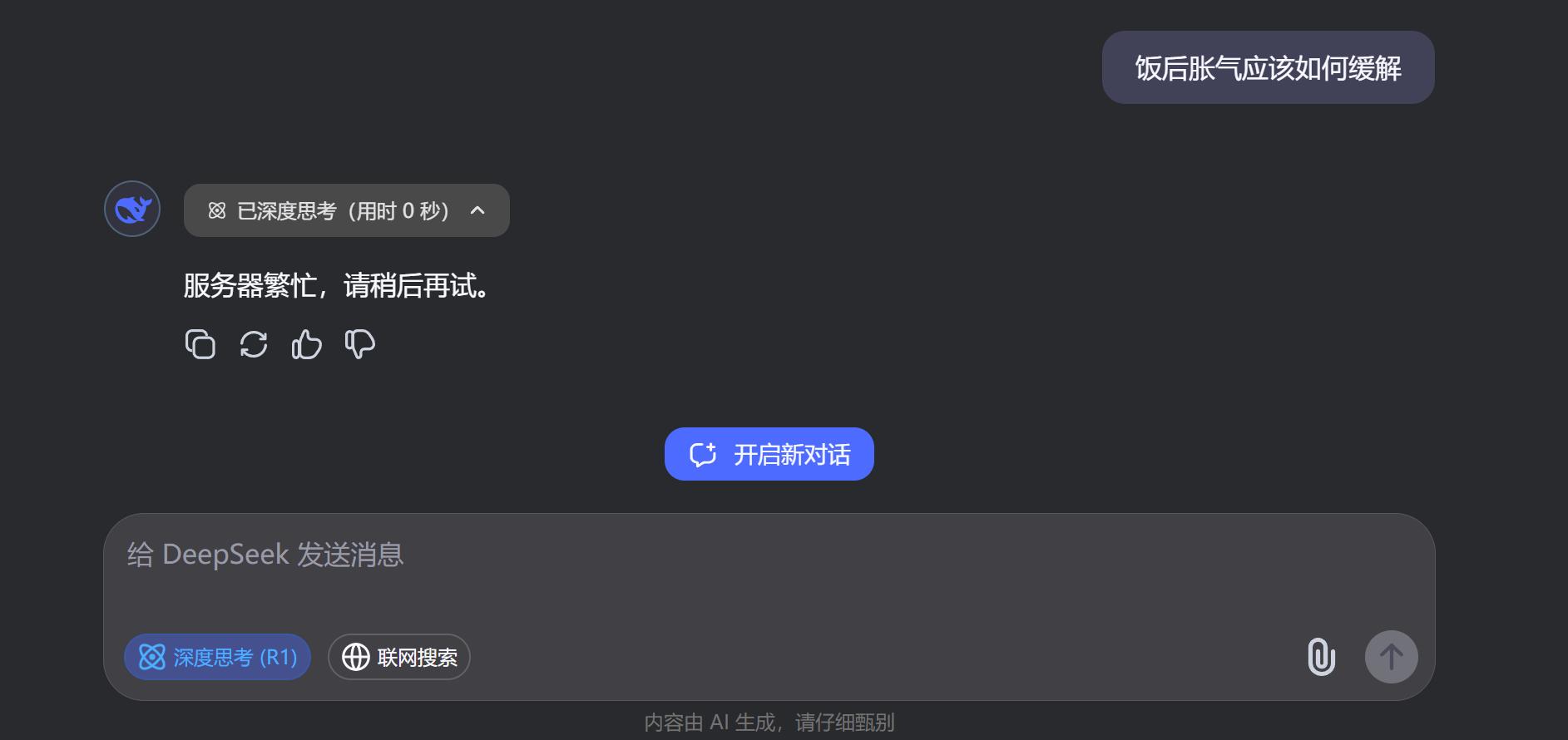Click the 服务器繁忙，请稍后再试 message text

[337, 286]
